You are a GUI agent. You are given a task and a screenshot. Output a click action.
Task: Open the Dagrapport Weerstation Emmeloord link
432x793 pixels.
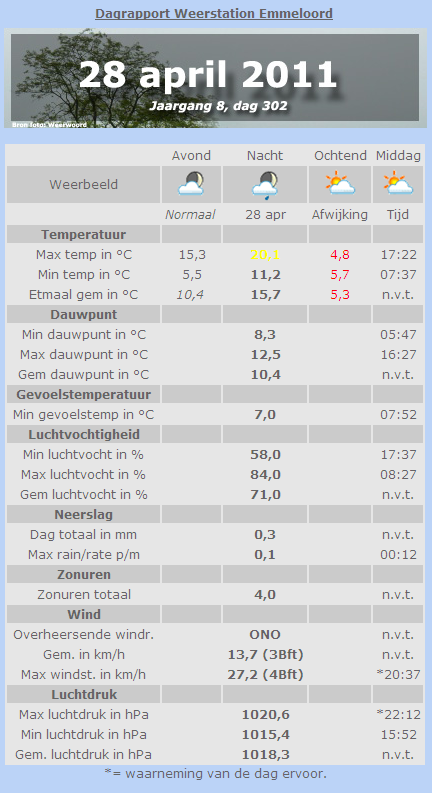point(214,14)
